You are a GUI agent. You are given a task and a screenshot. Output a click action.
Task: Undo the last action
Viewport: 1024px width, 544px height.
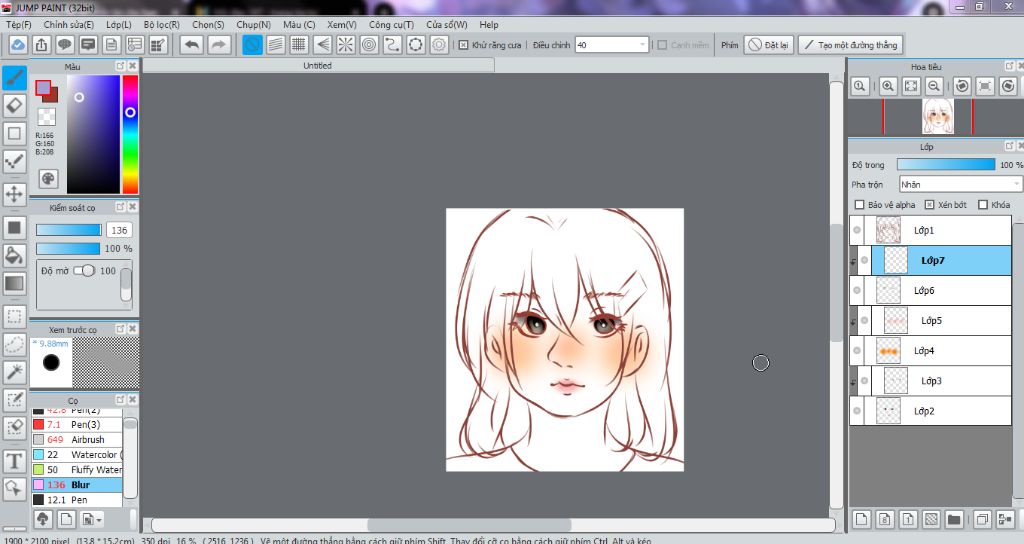pyautogui.click(x=191, y=45)
